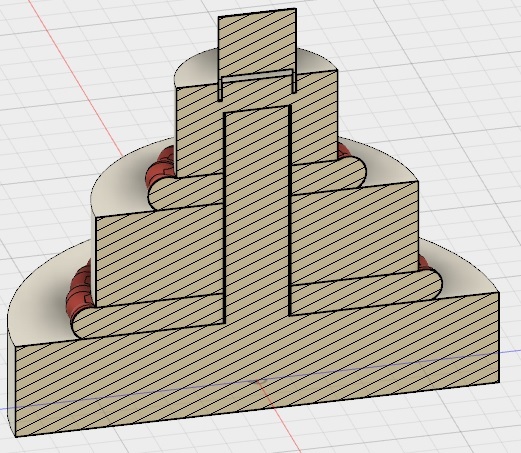Select the red bearing balls at lower left
521x453 pixels.
[x=80, y=292]
